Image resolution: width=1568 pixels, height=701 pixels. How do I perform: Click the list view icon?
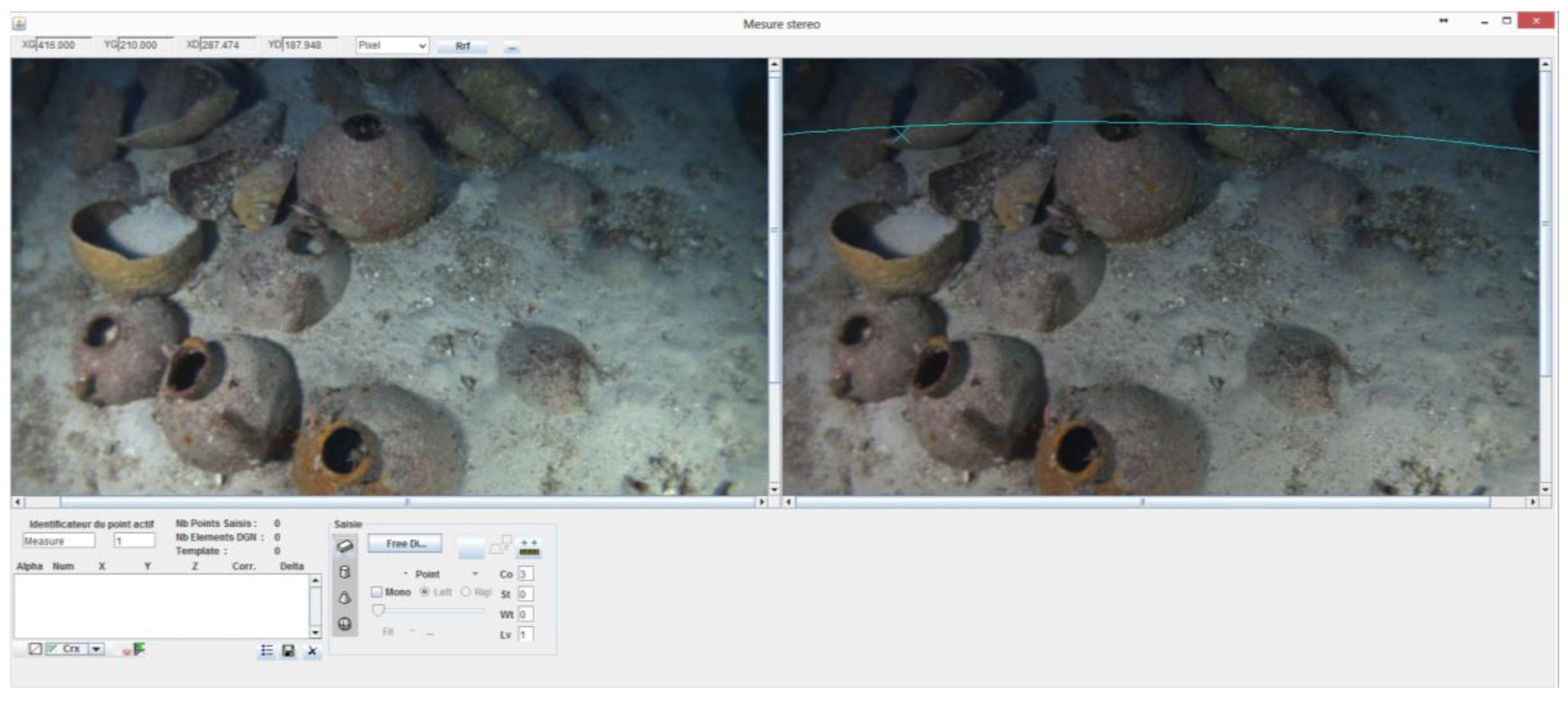pos(267,650)
